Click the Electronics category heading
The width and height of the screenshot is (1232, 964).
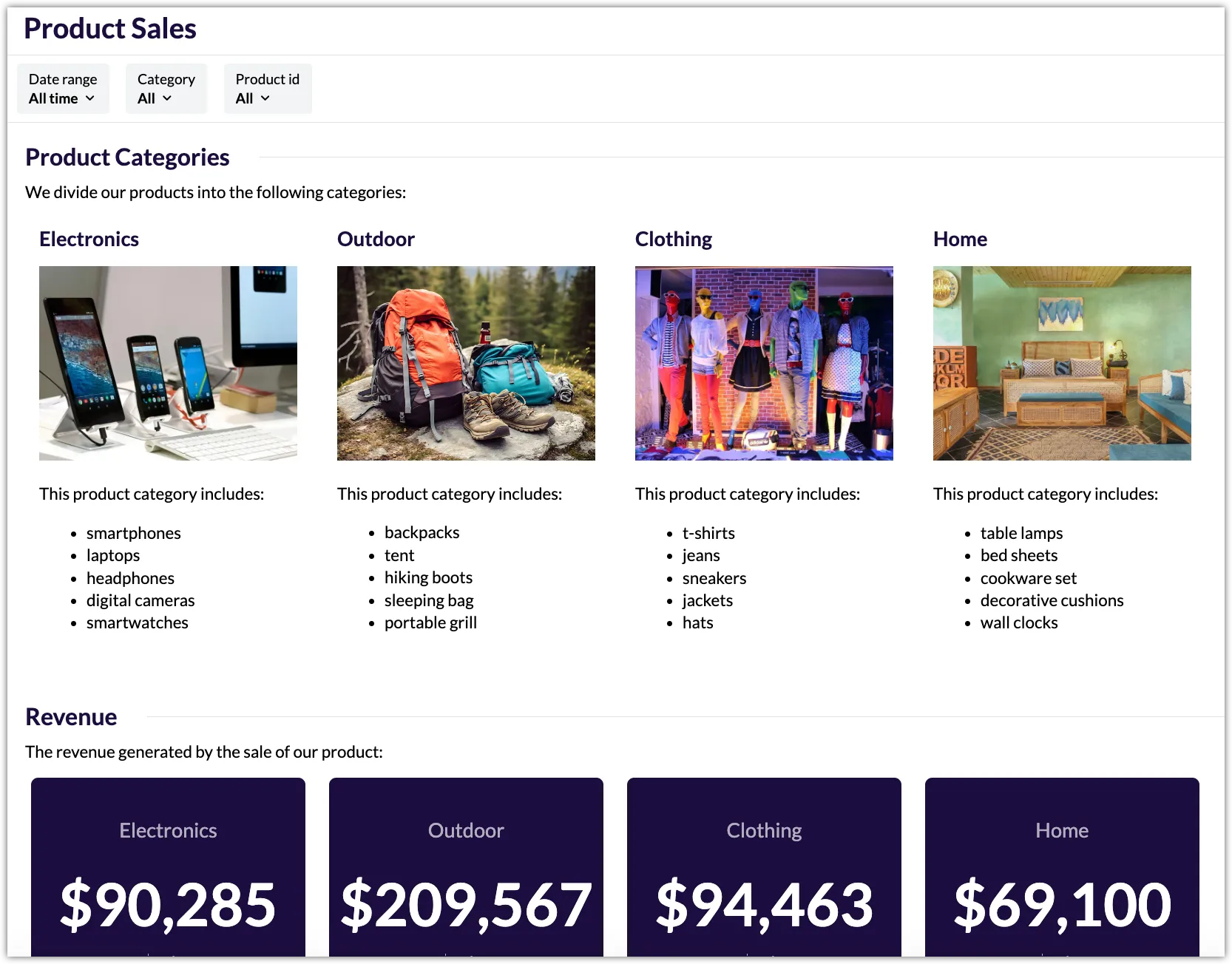point(89,238)
